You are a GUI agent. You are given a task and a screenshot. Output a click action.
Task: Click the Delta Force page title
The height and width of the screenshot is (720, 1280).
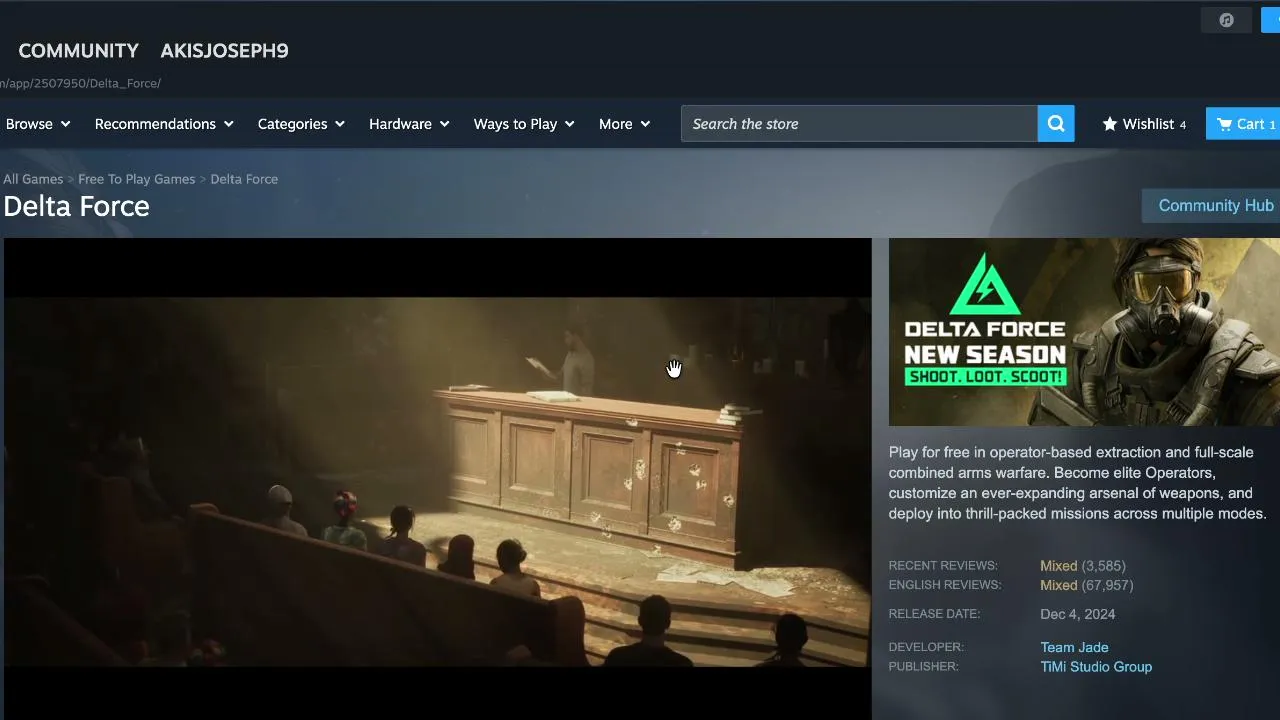coord(76,206)
